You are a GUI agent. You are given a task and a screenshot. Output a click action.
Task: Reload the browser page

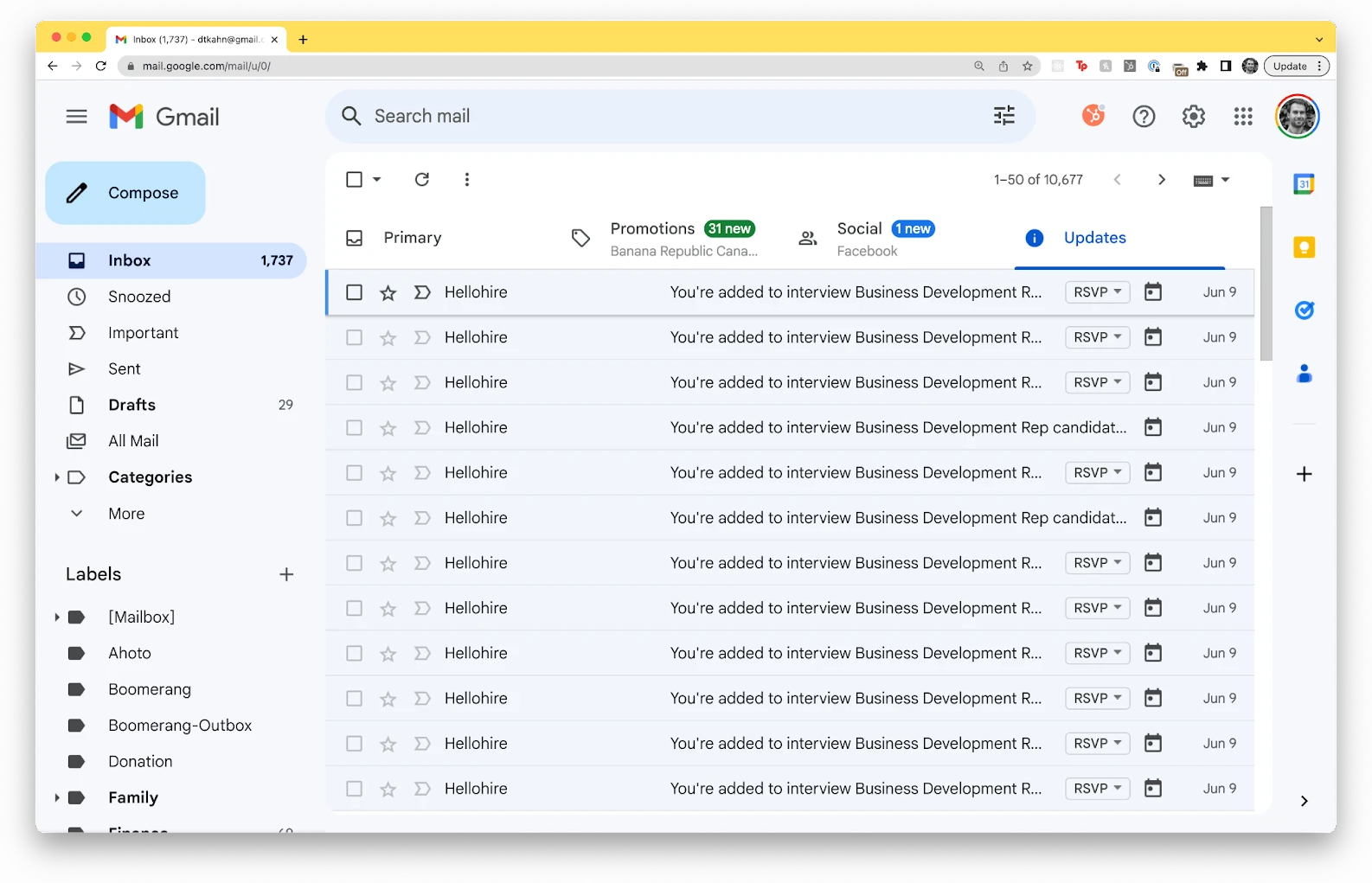click(x=101, y=66)
